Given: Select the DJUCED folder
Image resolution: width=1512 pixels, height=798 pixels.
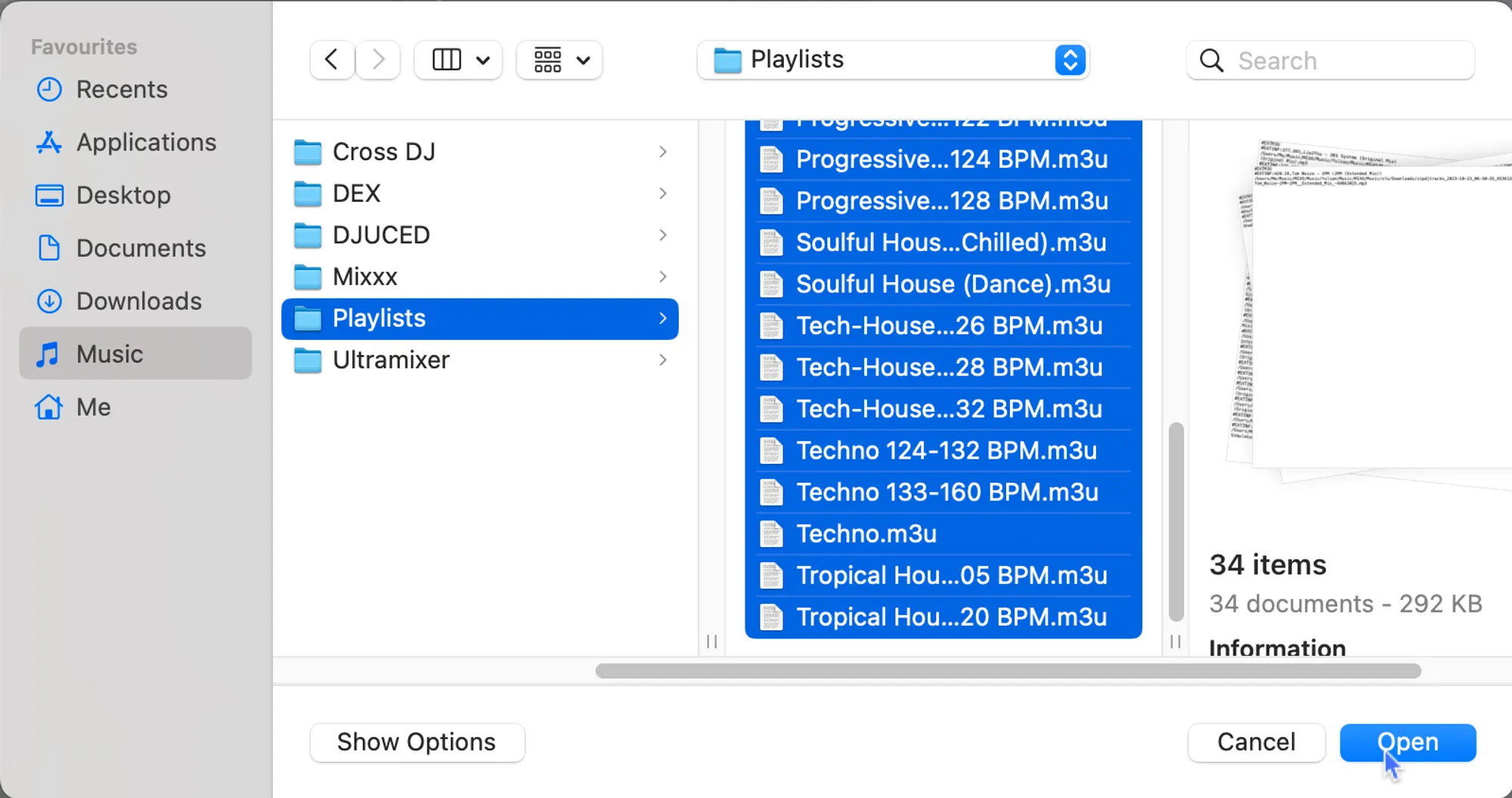Looking at the screenshot, I should click(x=381, y=235).
